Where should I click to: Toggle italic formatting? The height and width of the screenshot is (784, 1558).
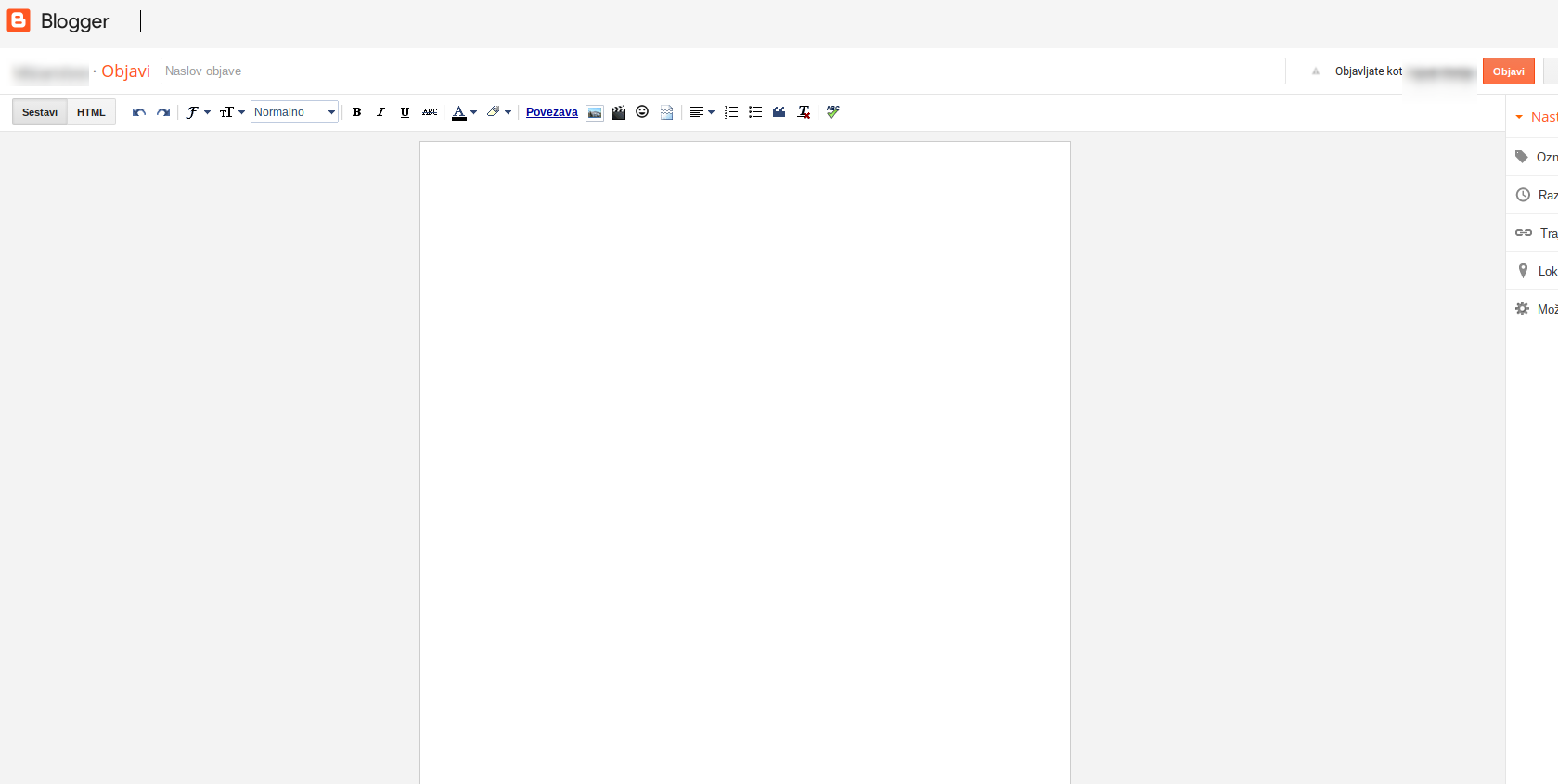[380, 112]
